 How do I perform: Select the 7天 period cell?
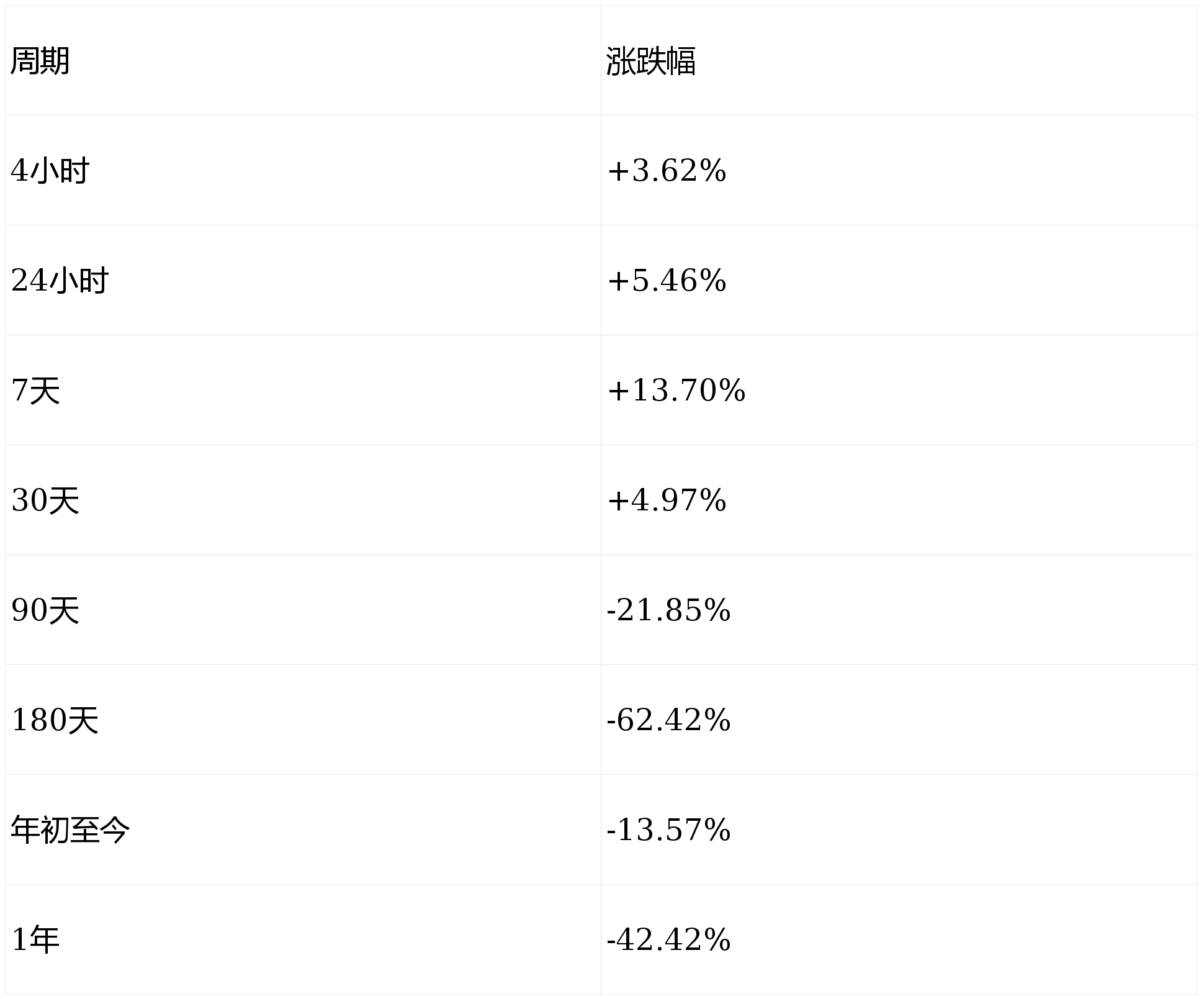(36, 391)
